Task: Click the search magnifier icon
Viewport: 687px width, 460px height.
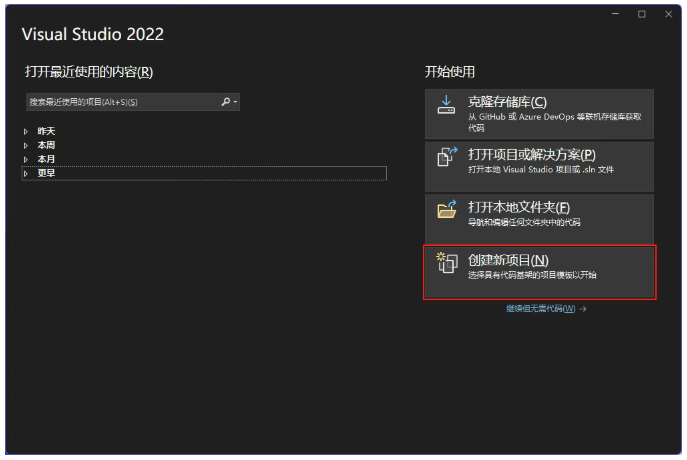Action: 226,102
